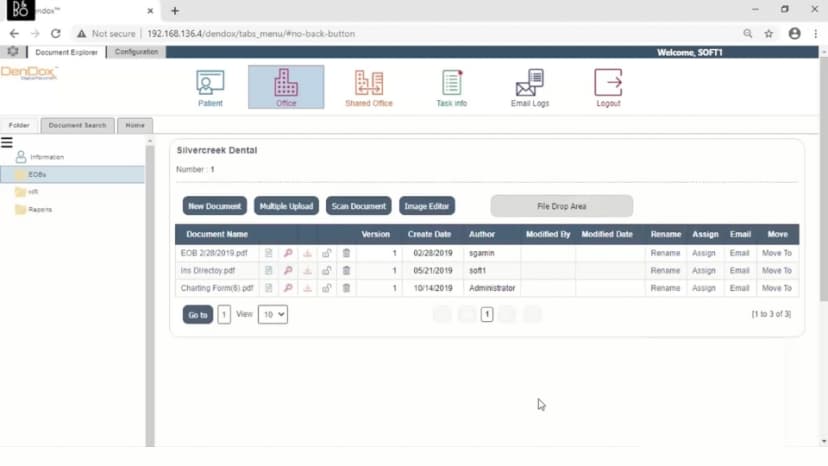Click the Go to button
The image size is (828, 466).
tap(197, 314)
